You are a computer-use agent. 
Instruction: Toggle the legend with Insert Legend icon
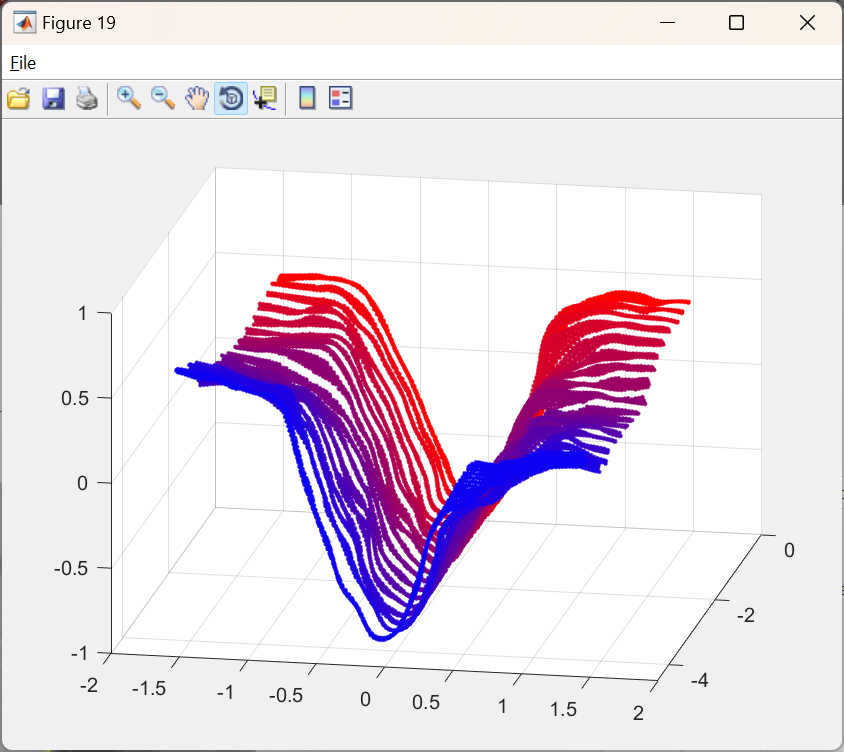341,98
